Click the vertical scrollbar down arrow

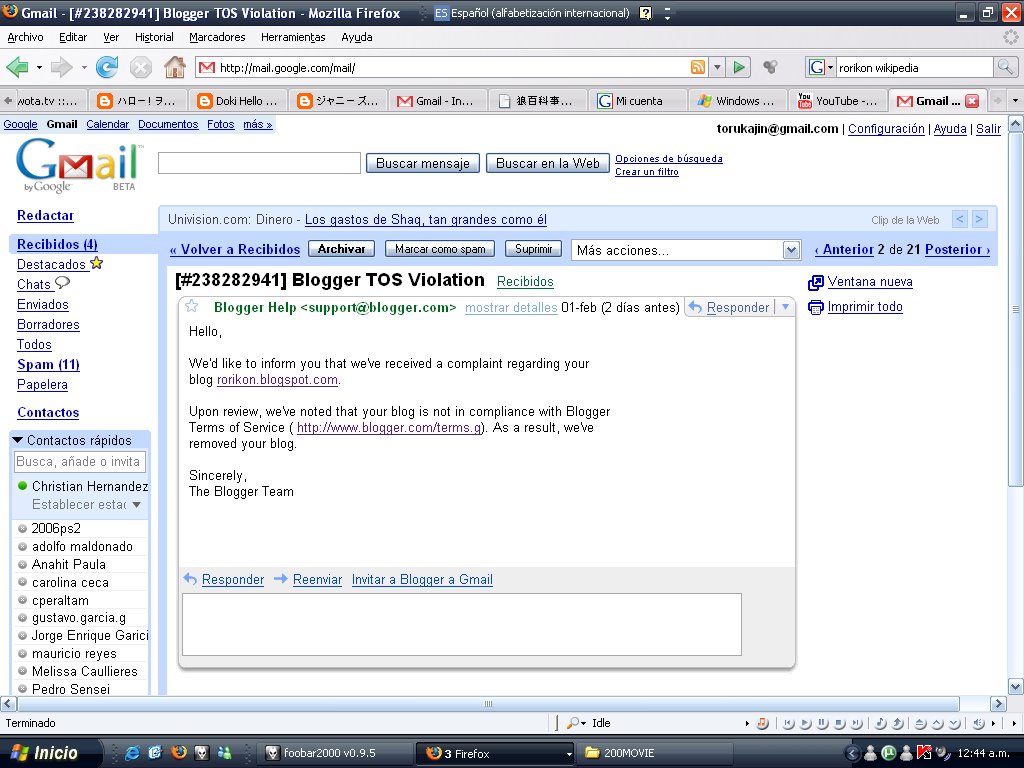[x=1016, y=686]
